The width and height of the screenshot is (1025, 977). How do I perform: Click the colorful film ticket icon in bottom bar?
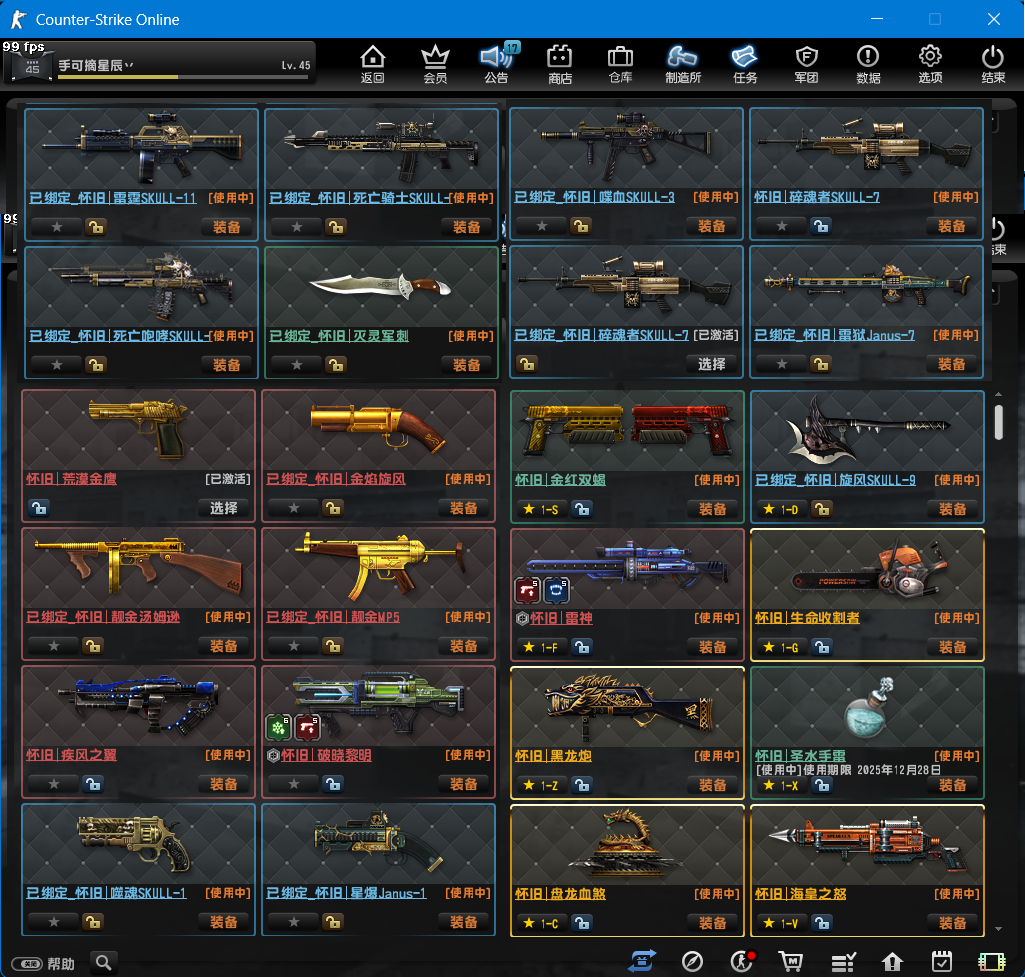click(x=992, y=962)
